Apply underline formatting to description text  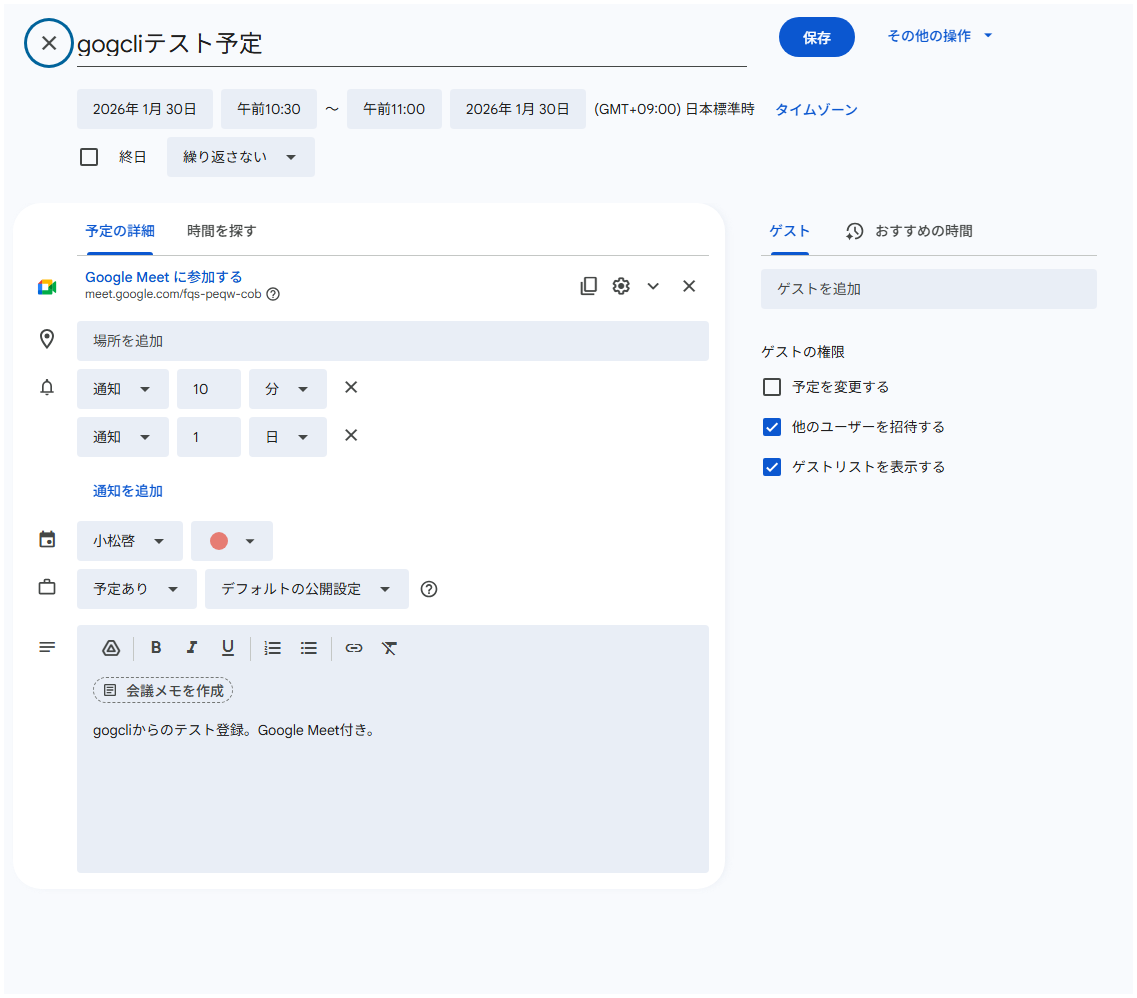[x=228, y=647]
